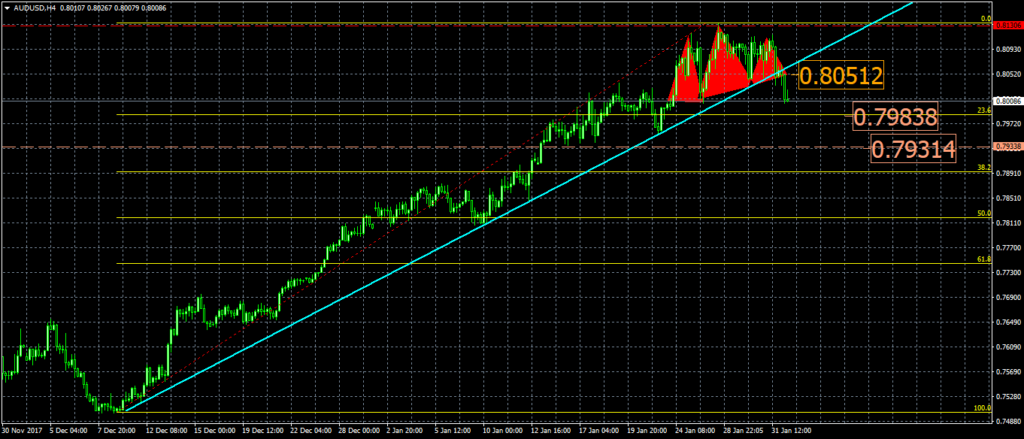Viewport: 1024px width, 439px height.
Task: Select the 0.79314 price label box
Action: (x=912, y=150)
